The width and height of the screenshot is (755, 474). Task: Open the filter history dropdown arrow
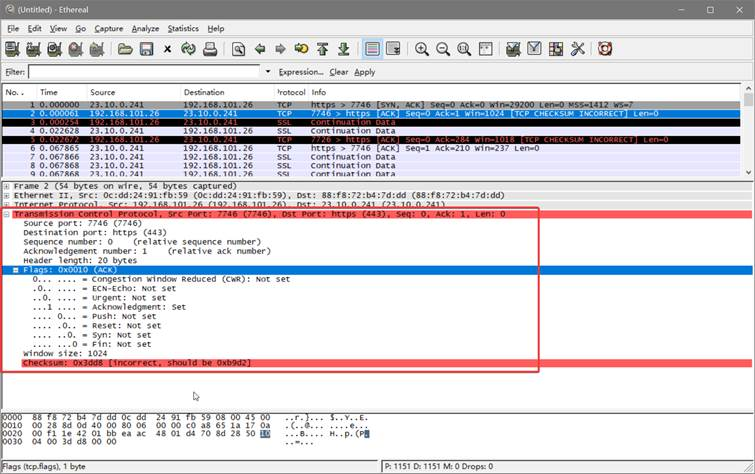(268, 72)
